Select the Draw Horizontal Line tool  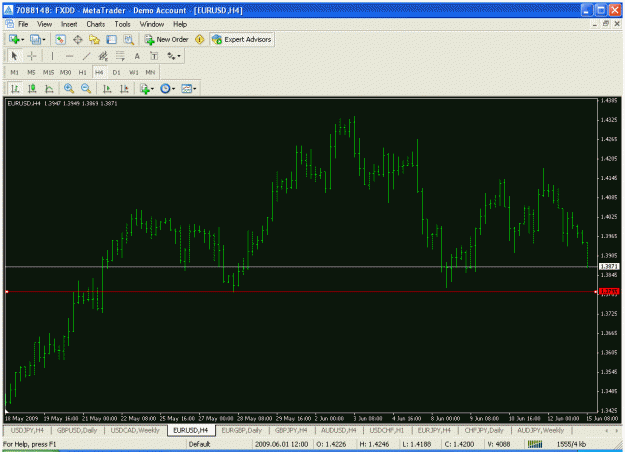[x=69, y=56]
